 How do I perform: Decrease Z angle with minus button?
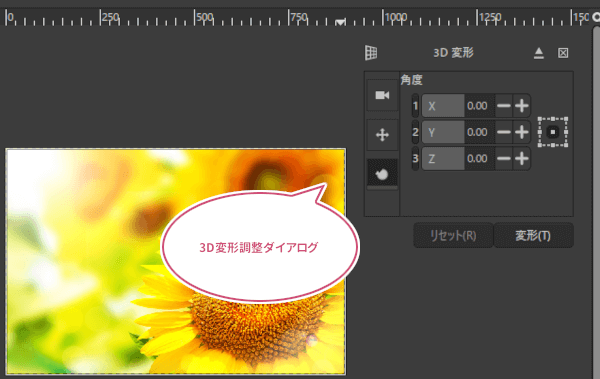(x=504, y=158)
